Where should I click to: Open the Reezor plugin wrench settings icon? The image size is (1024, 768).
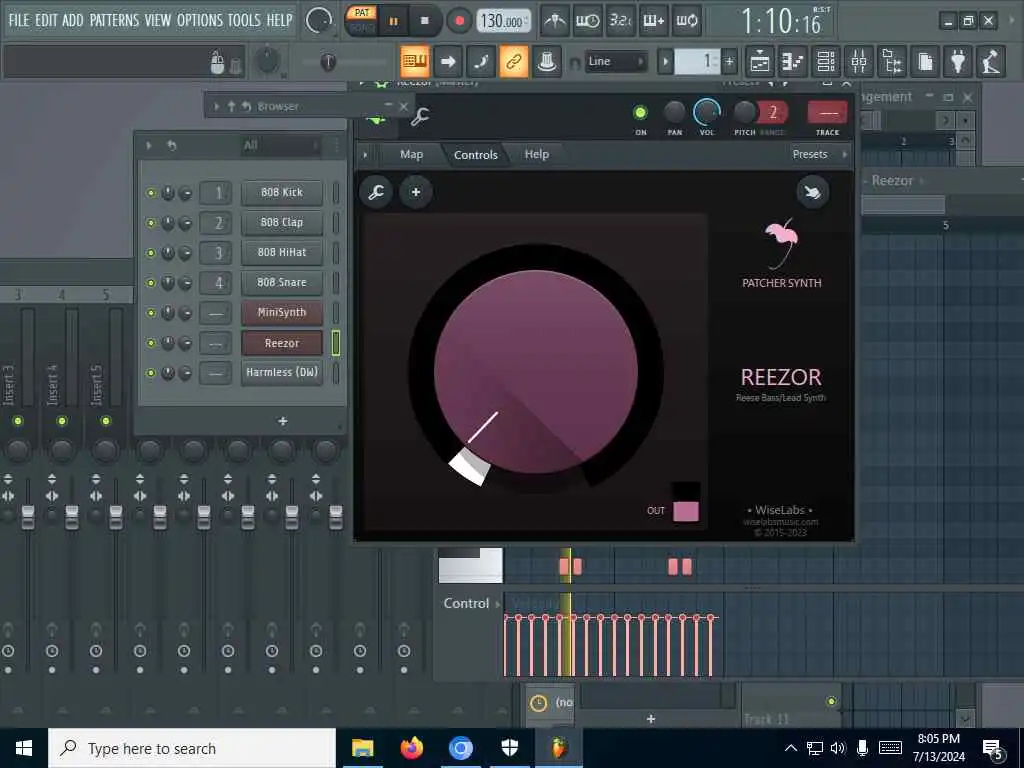tap(420, 118)
